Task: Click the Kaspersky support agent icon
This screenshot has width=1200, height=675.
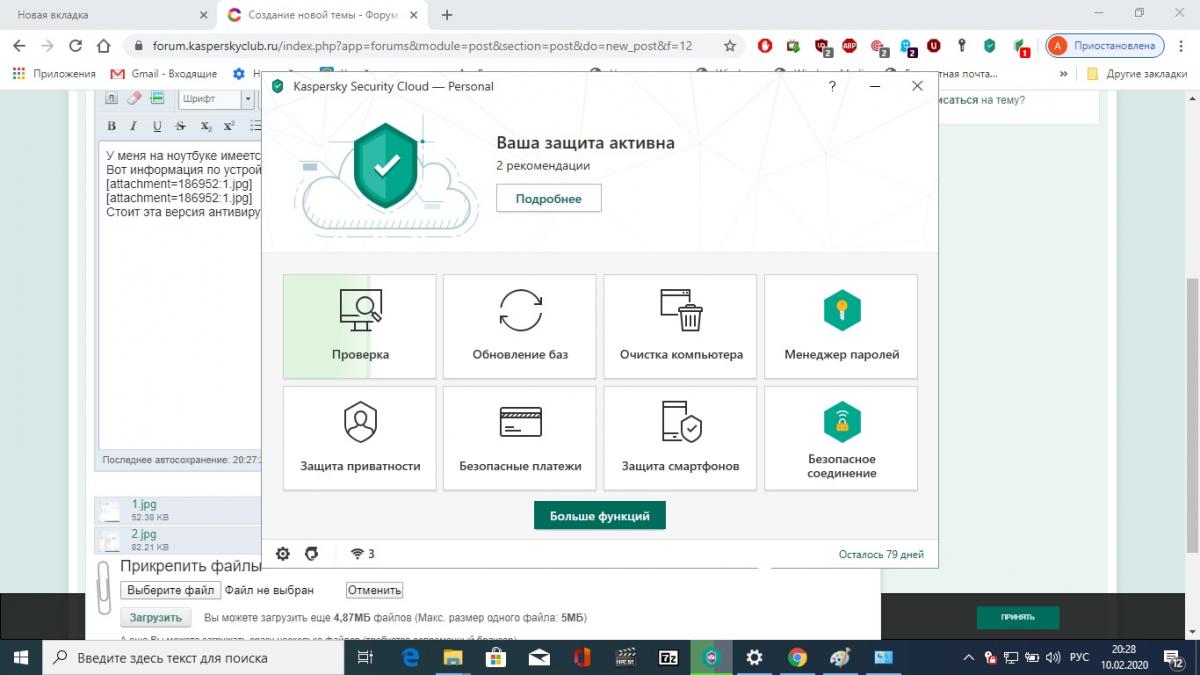Action: pyautogui.click(x=312, y=554)
